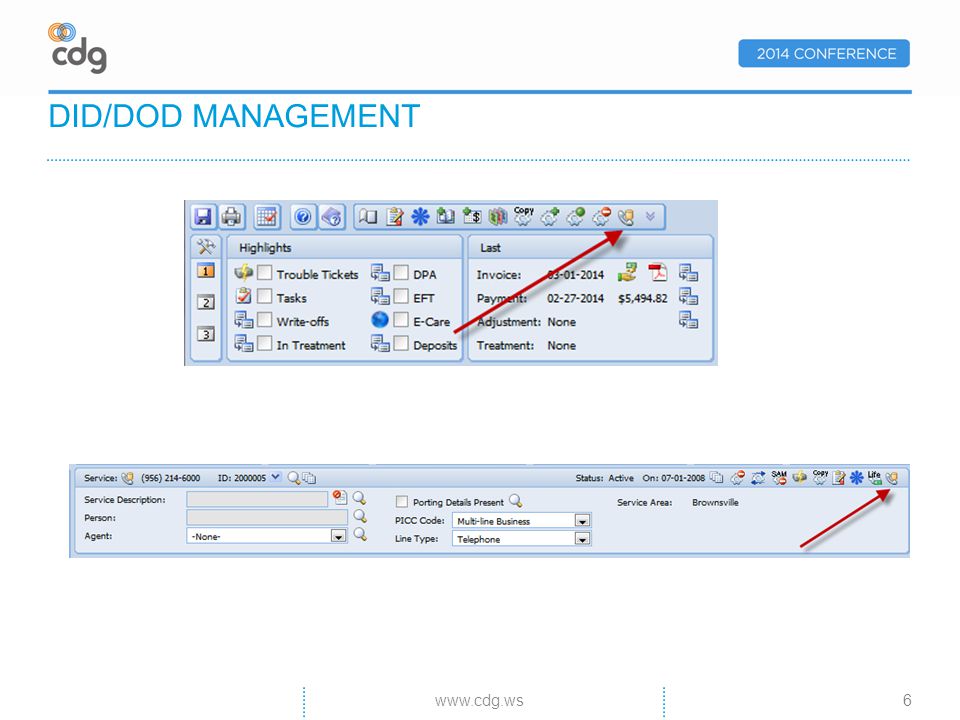Click the gear with red minus icon in top toolbar

601,216
